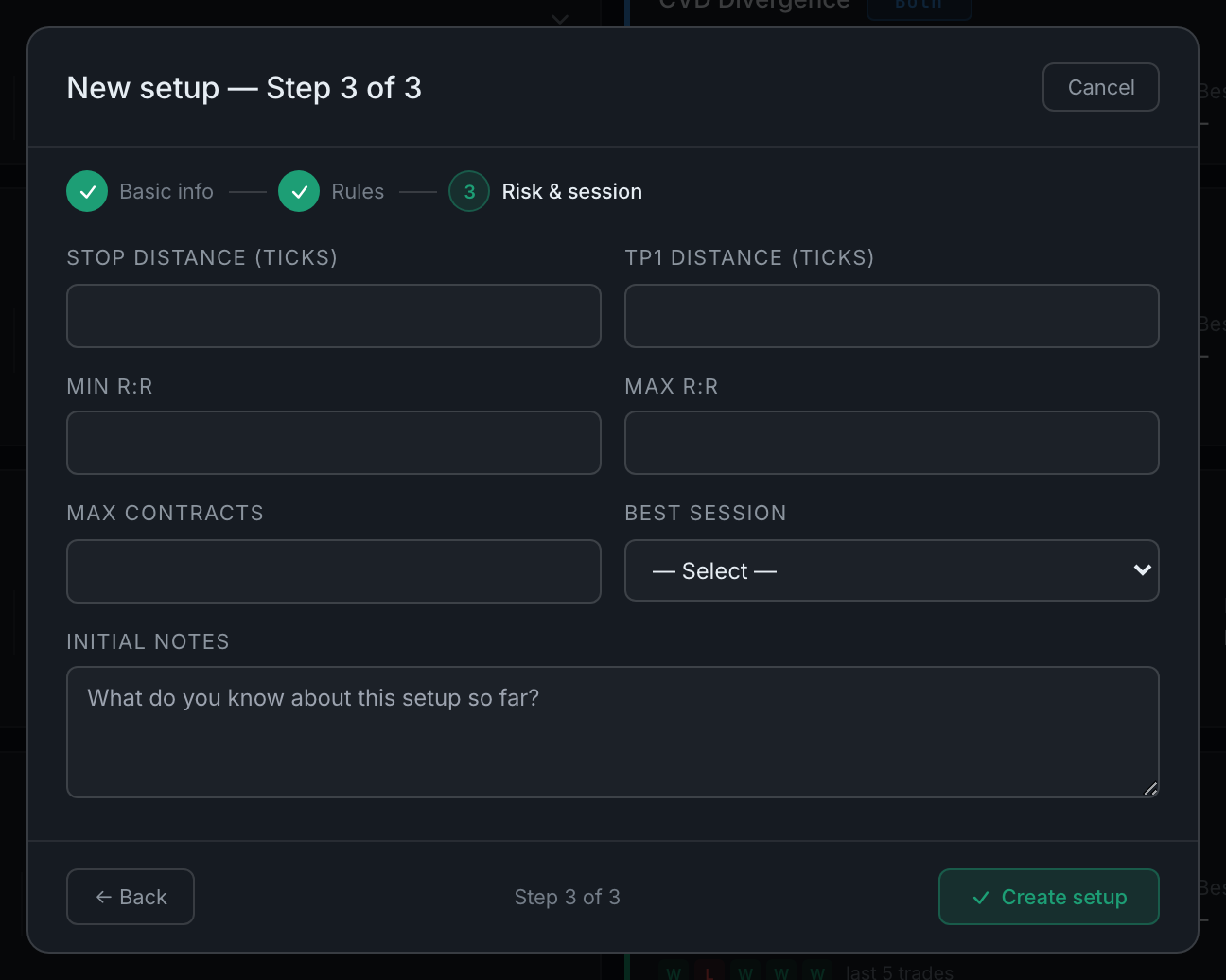The image size is (1226, 980).
Task: Focus the Max Contracts input field
Action: point(334,571)
